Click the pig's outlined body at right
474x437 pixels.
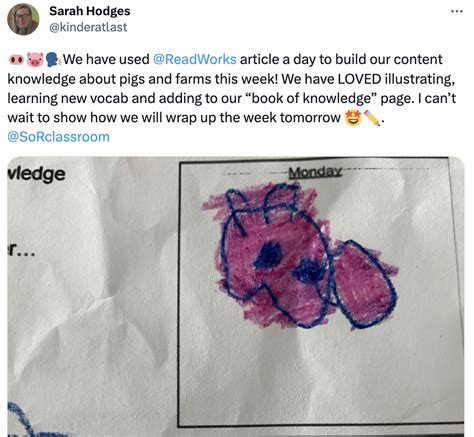(365, 284)
